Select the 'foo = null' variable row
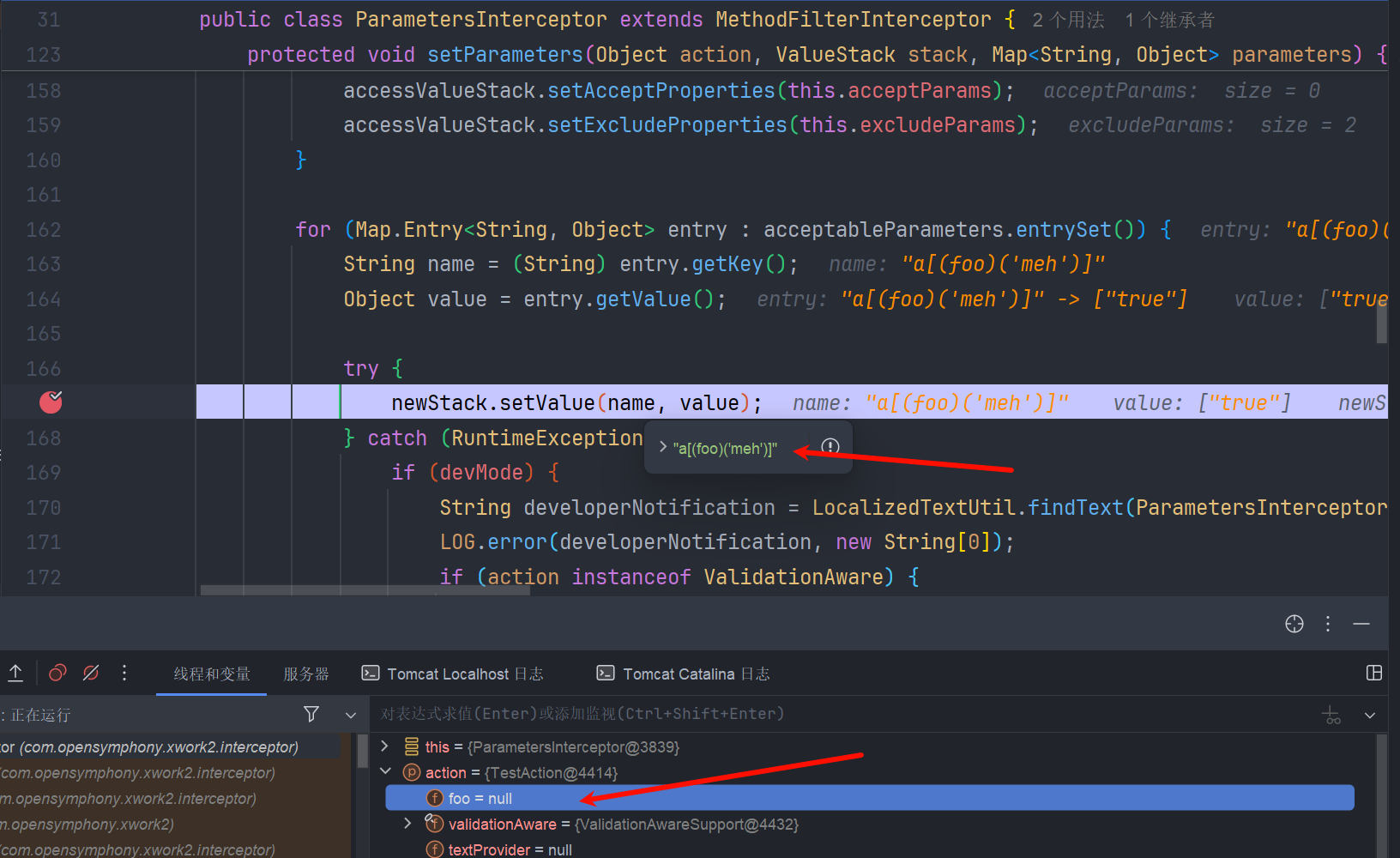This screenshot has width=1400, height=858. point(870,798)
